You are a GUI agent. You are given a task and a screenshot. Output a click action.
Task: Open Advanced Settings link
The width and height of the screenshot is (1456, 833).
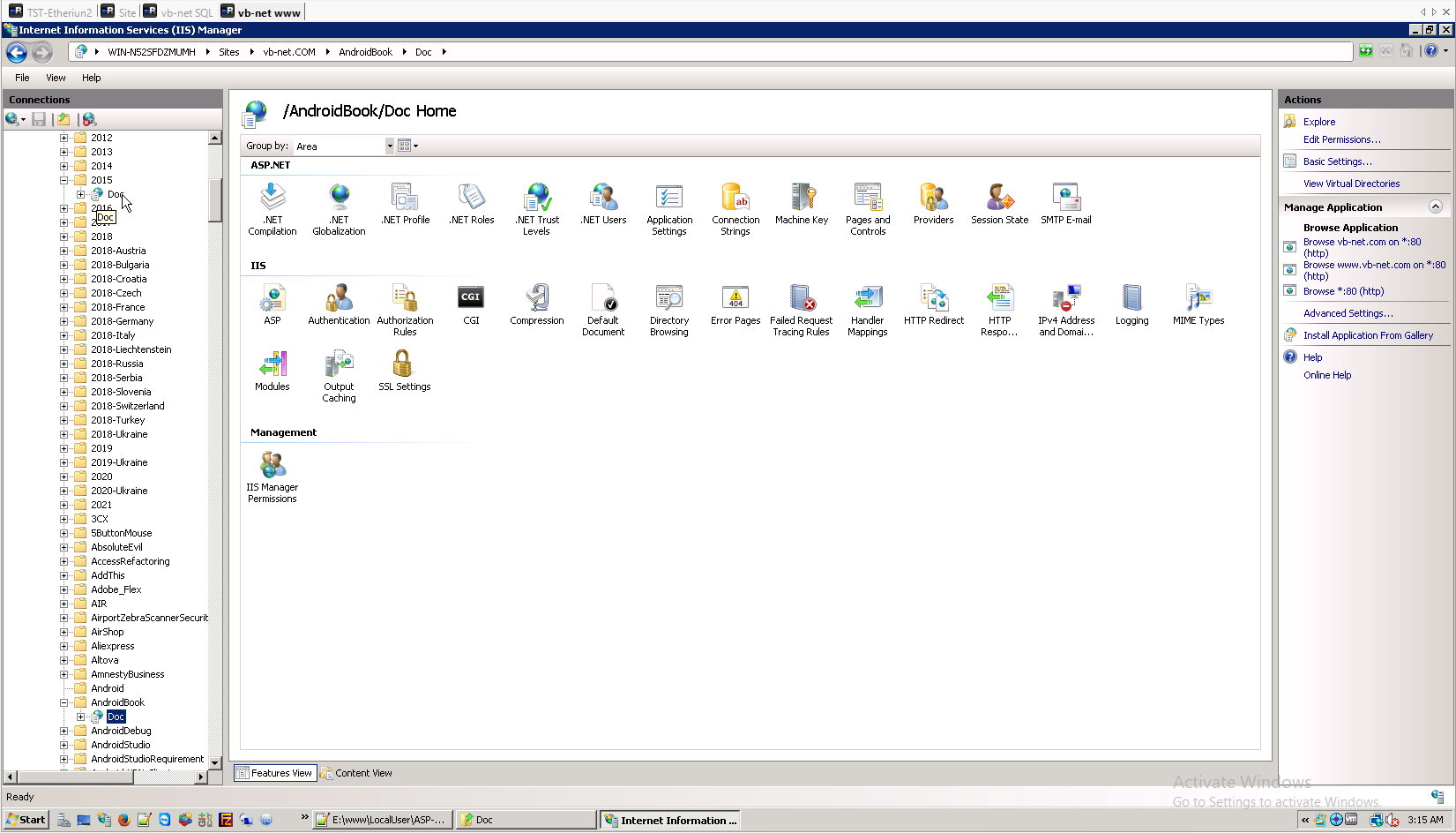click(1348, 313)
